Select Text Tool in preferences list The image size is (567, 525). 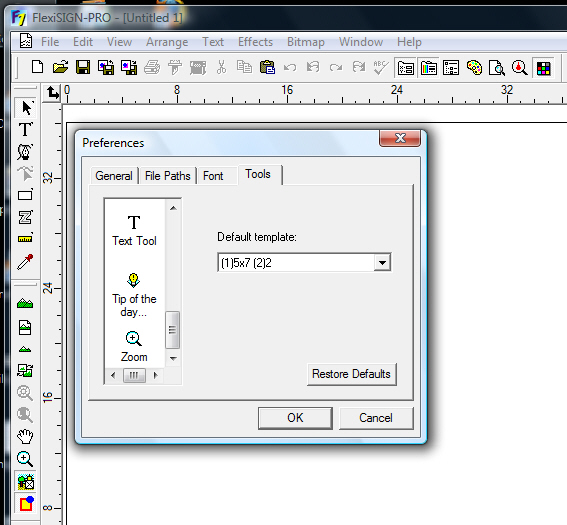(x=134, y=231)
